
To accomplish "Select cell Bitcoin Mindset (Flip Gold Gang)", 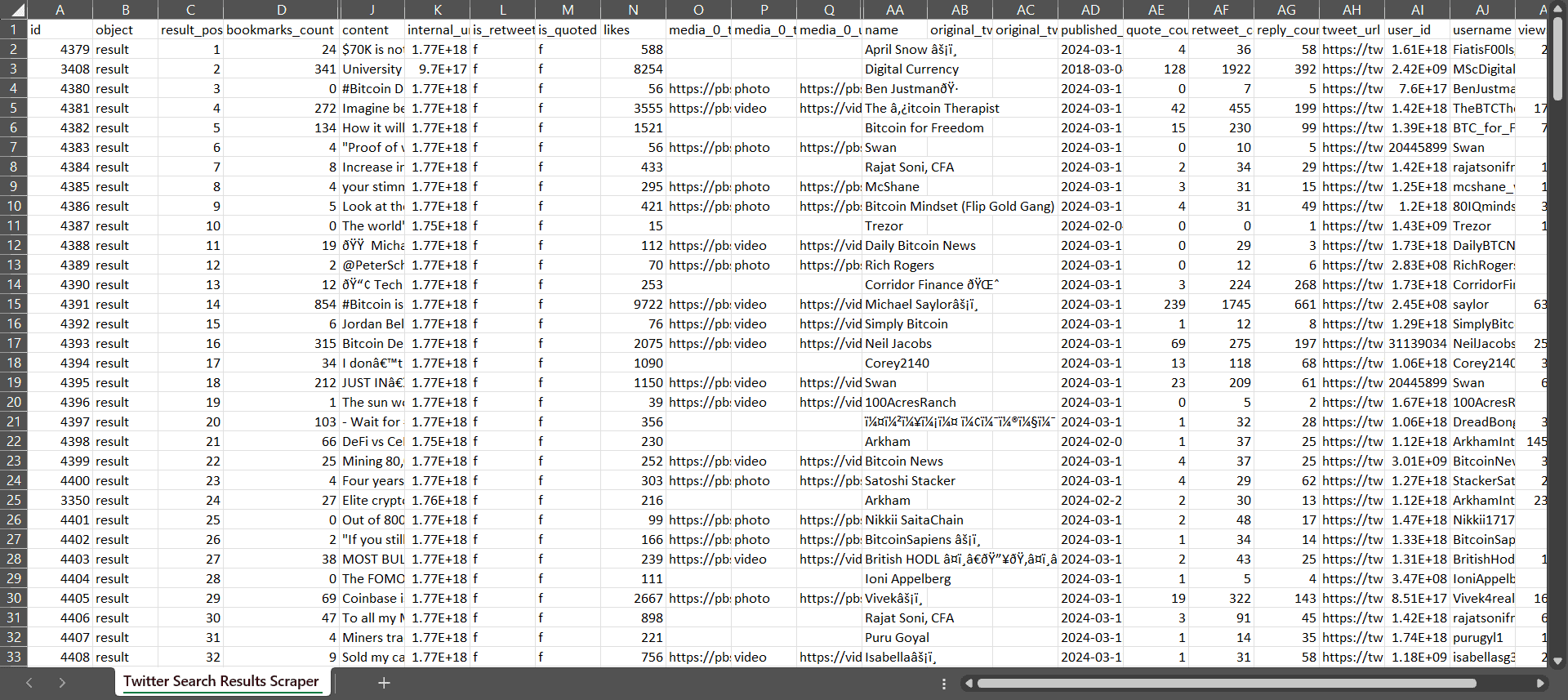I will click(895, 206).
